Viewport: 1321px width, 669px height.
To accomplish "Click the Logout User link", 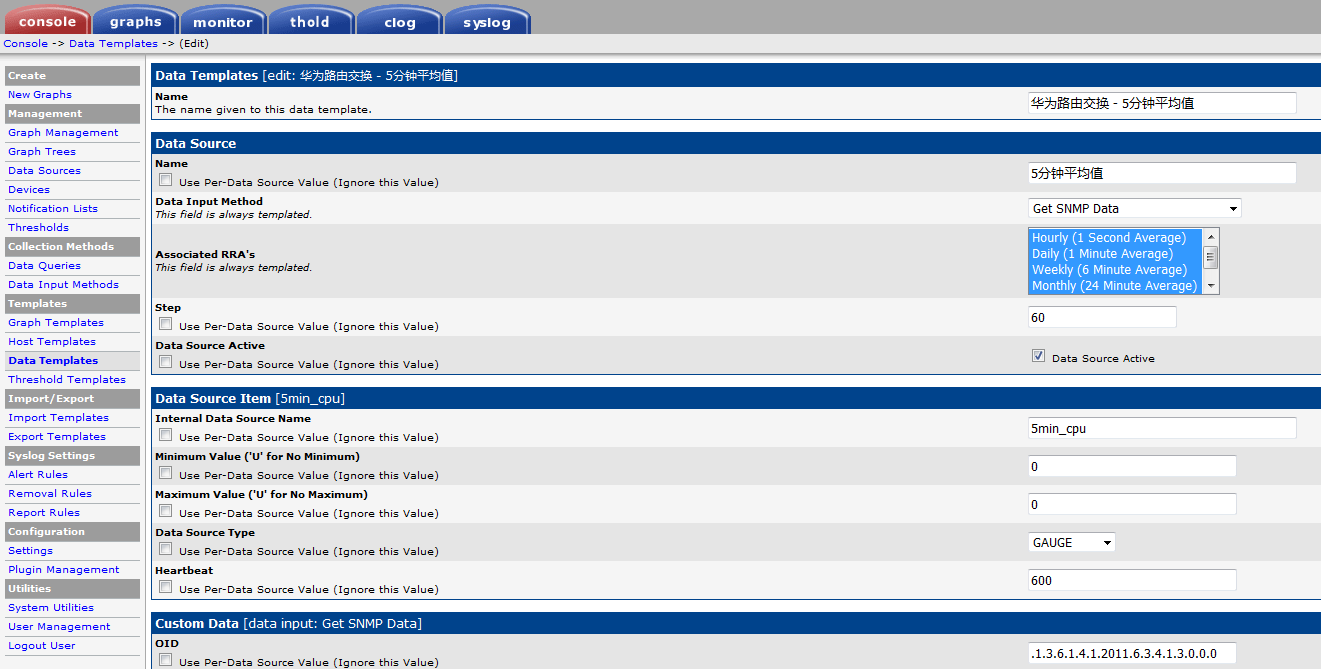I will click(42, 646).
